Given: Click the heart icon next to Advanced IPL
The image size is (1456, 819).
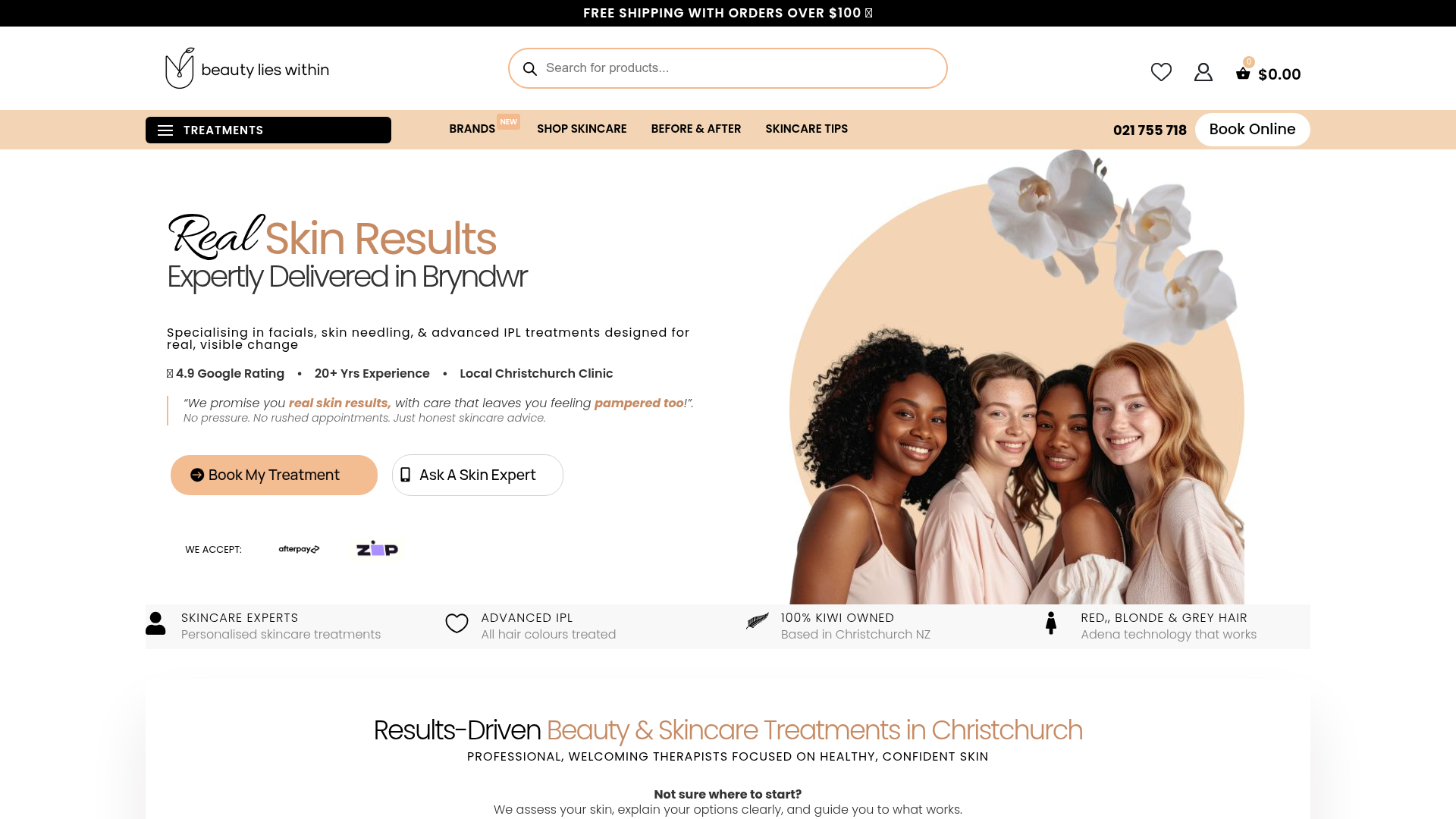Looking at the screenshot, I should tap(457, 623).
